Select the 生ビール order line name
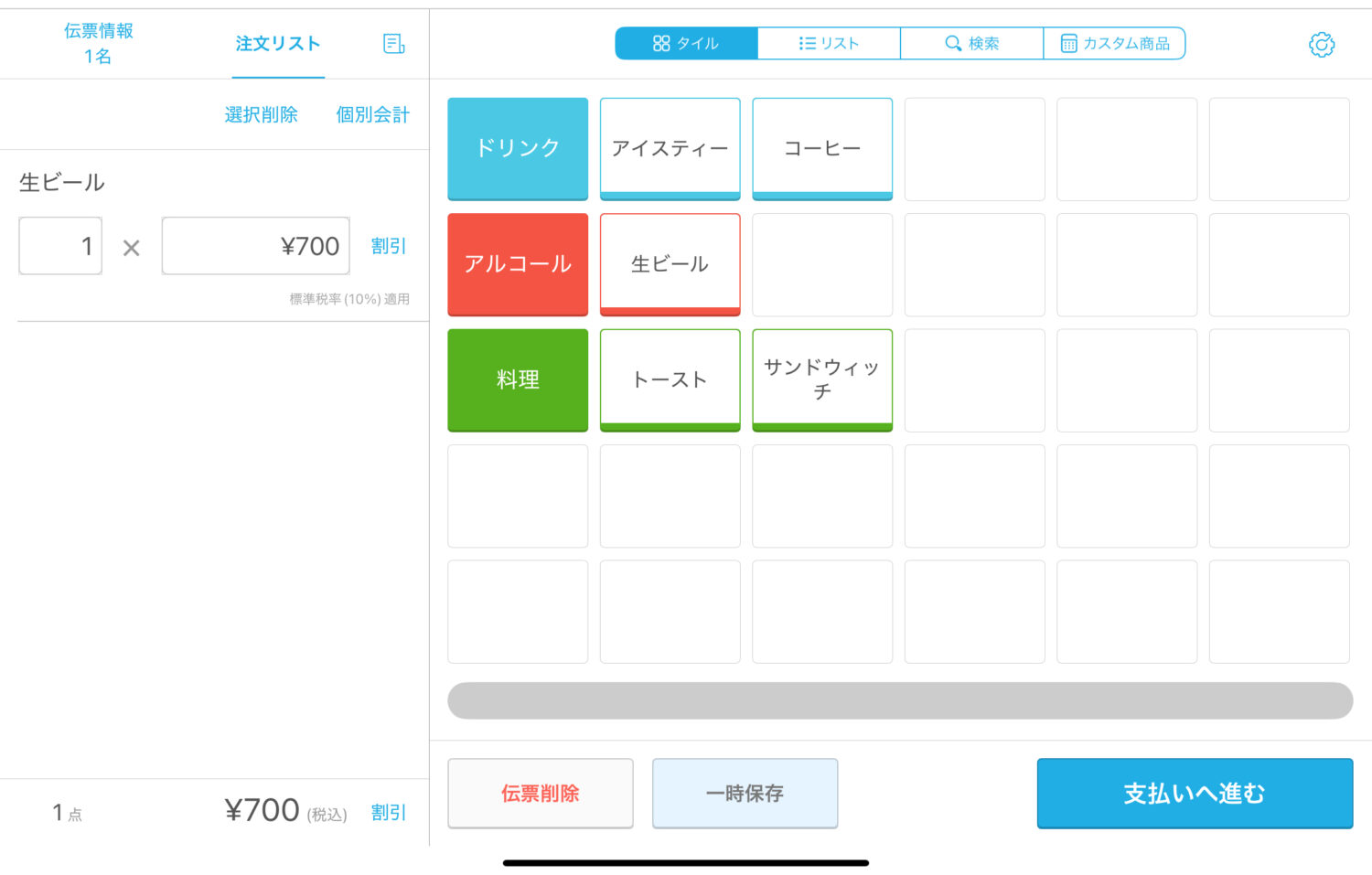 tap(62, 182)
